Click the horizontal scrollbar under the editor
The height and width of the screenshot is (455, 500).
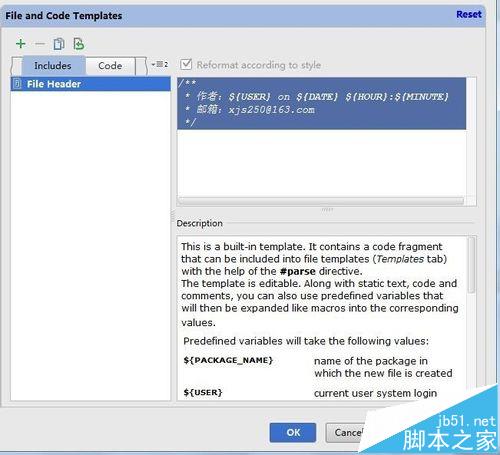point(321,201)
